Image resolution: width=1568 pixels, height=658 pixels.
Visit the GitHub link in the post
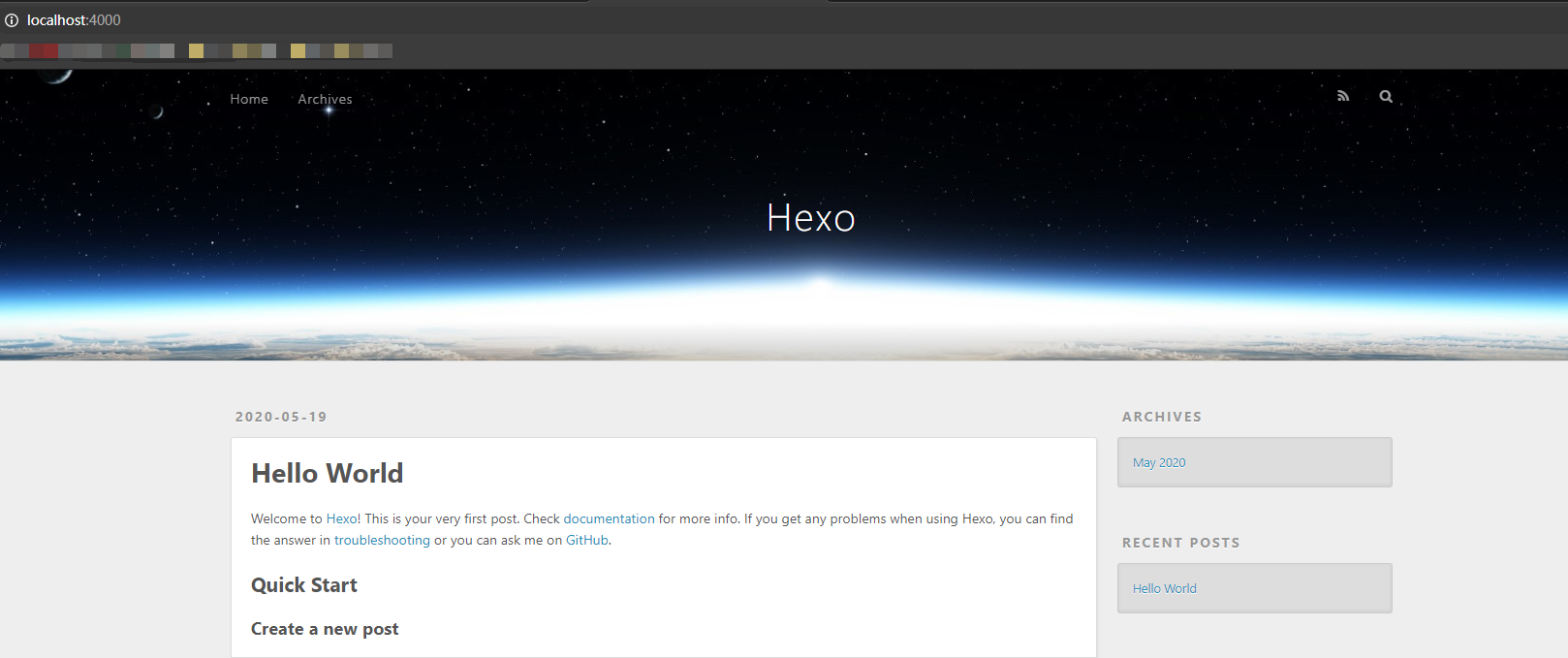point(587,540)
